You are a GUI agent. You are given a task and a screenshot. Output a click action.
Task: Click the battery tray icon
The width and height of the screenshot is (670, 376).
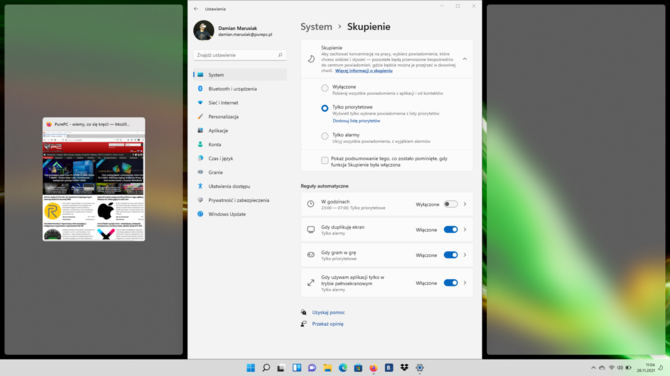pos(628,368)
